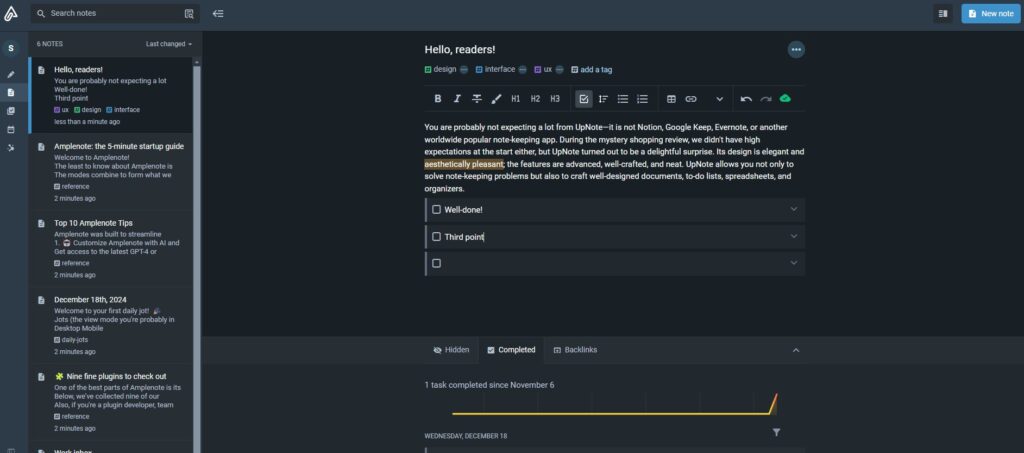Set heading level H1
Image resolution: width=1024 pixels, height=453 pixels.
coord(516,99)
